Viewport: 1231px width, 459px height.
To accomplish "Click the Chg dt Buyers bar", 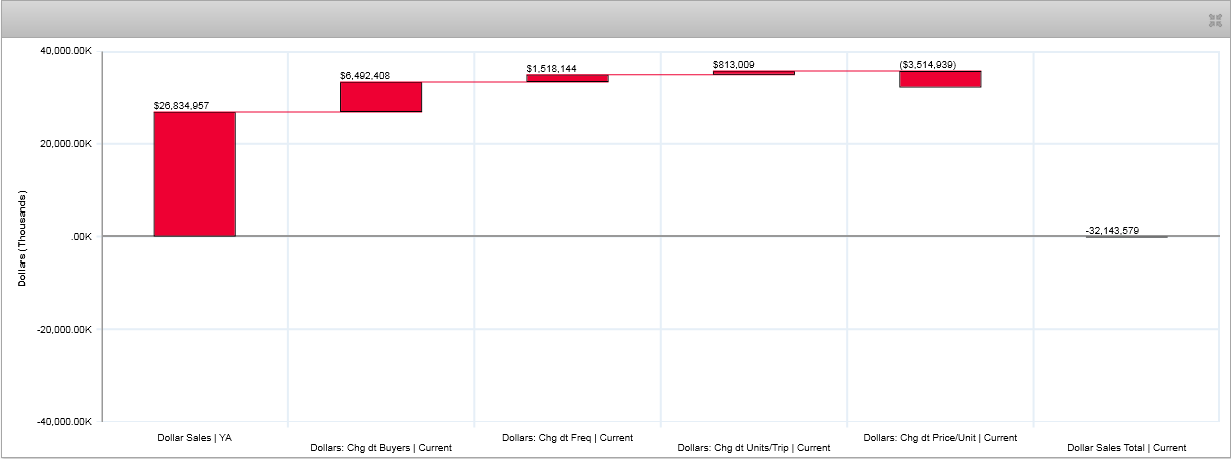I will (380, 97).
